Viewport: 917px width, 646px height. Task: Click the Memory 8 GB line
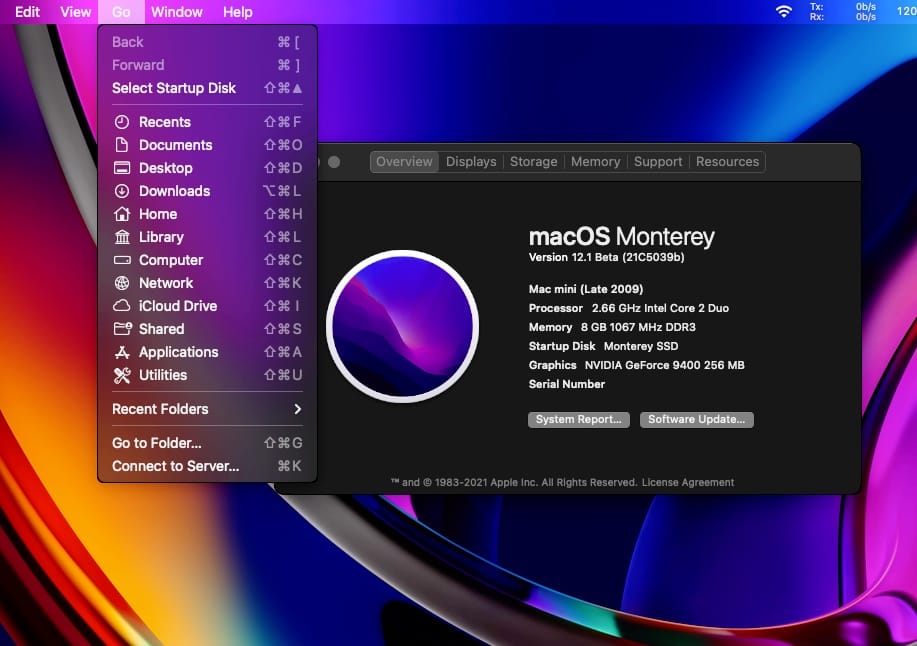[612, 327]
